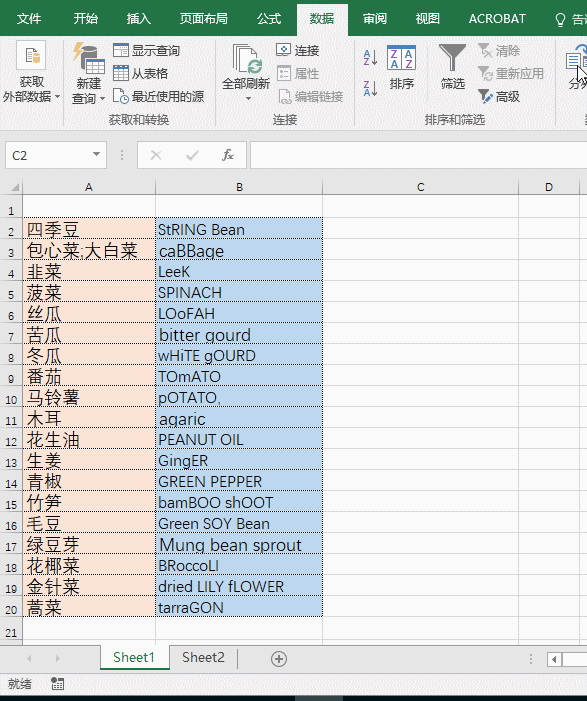Select cell containing "GREEN PEPPER"
This screenshot has width=587, height=701.
point(239,481)
